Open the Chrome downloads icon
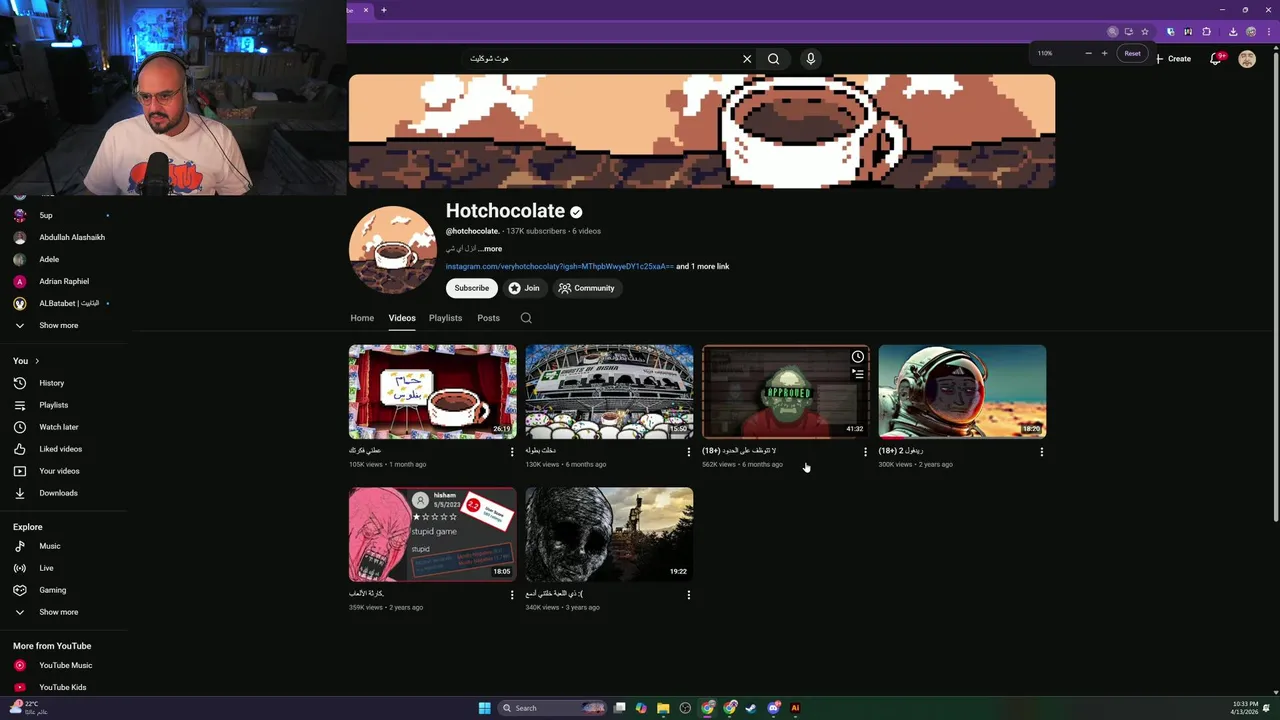 coord(1233,32)
